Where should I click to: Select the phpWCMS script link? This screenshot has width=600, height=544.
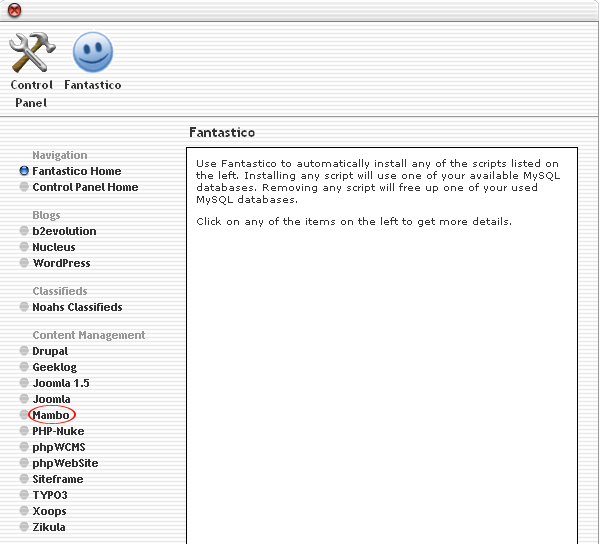[x=59, y=448]
